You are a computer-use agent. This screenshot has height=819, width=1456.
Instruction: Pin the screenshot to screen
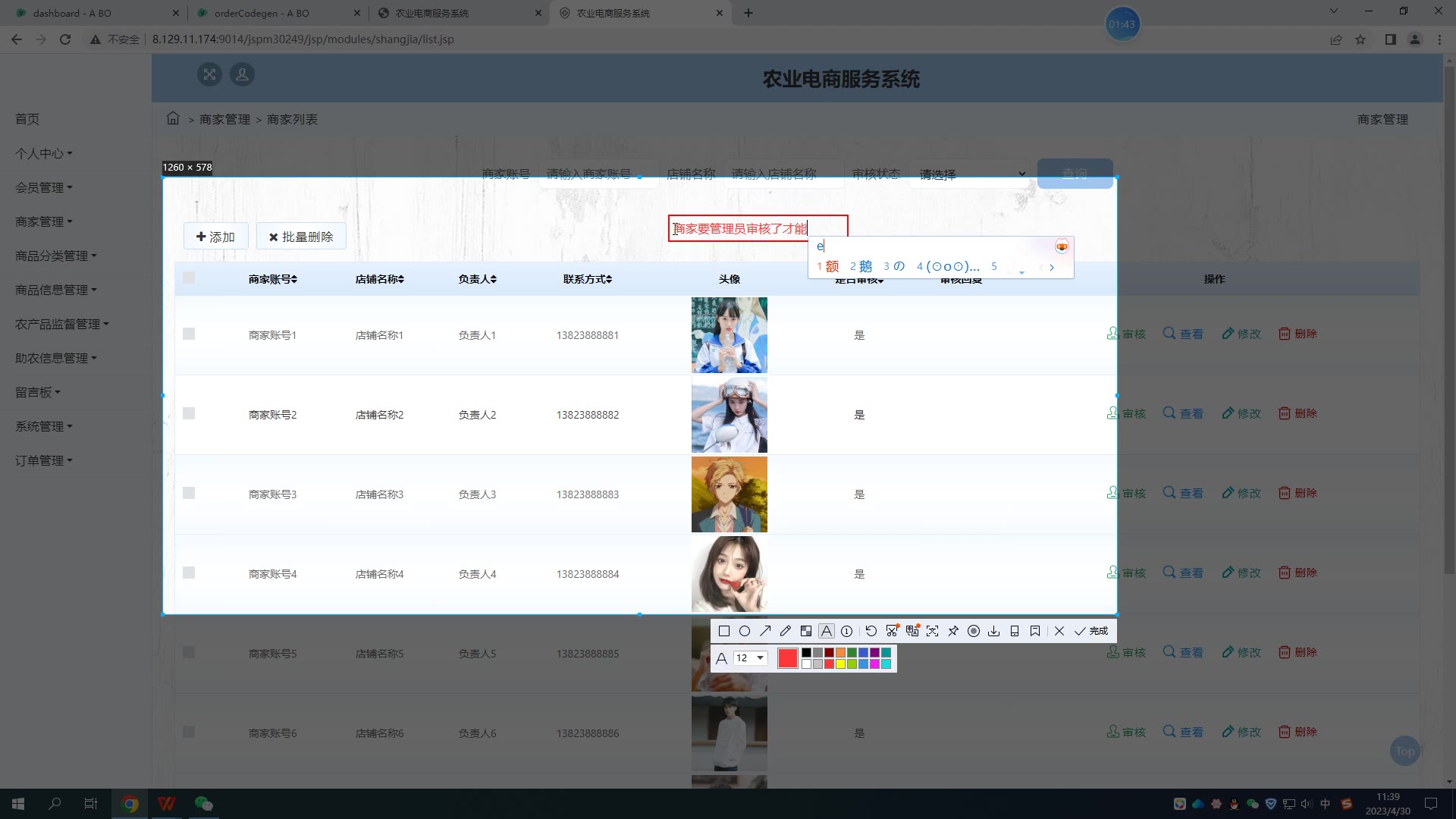pyautogui.click(x=953, y=631)
